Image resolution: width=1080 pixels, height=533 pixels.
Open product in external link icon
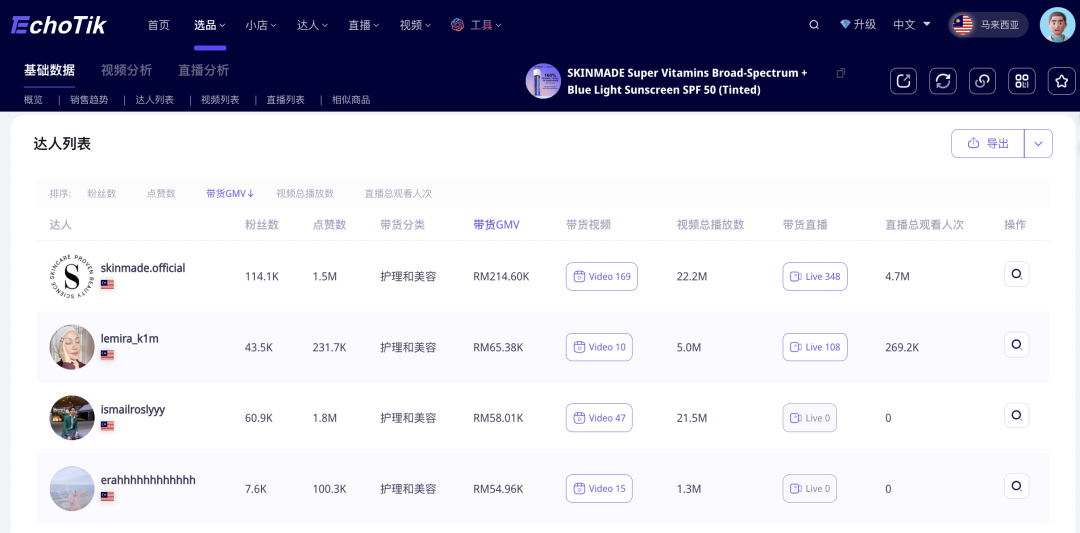(x=903, y=81)
